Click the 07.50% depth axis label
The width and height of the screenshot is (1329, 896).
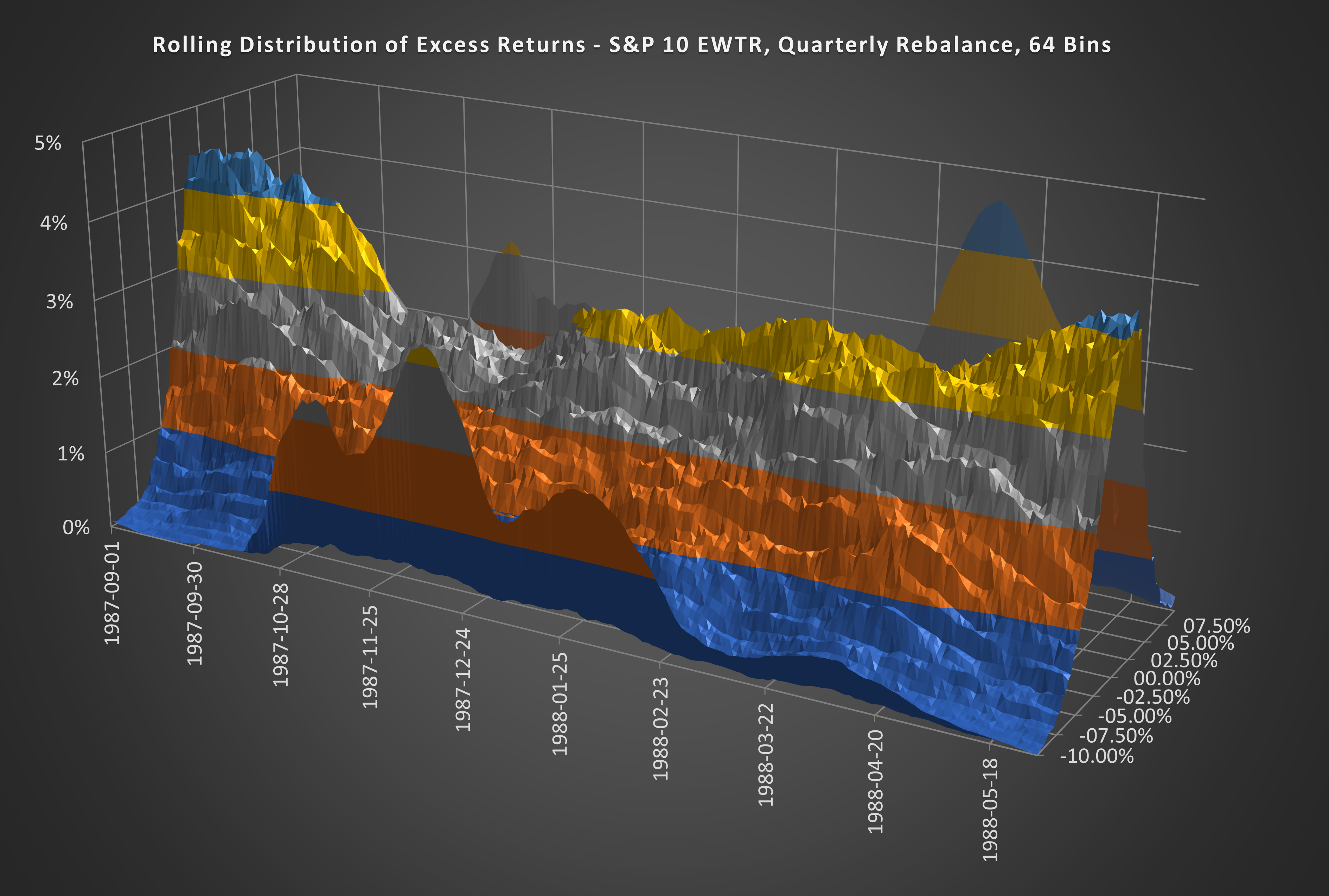click(1216, 626)
